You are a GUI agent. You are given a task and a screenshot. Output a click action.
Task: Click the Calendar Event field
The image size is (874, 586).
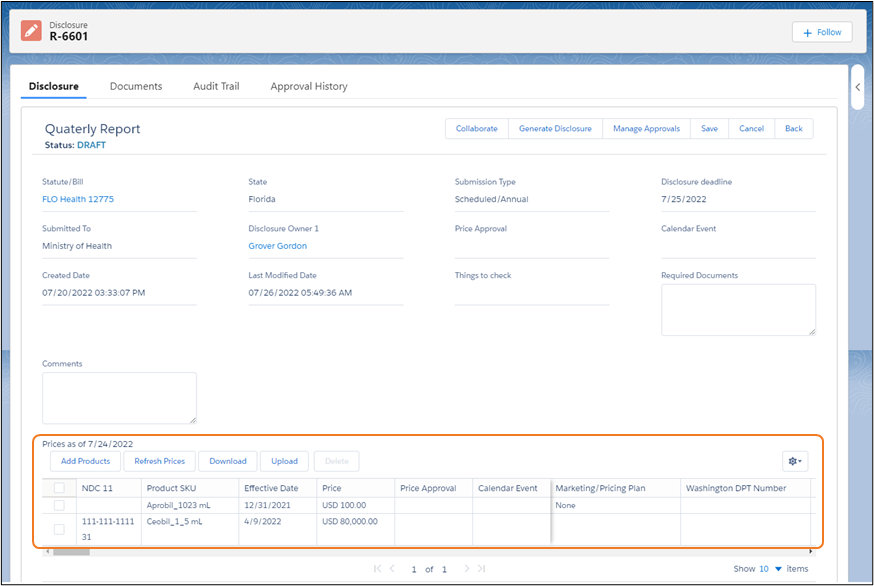pyautogui.click(x=739, y=246)
